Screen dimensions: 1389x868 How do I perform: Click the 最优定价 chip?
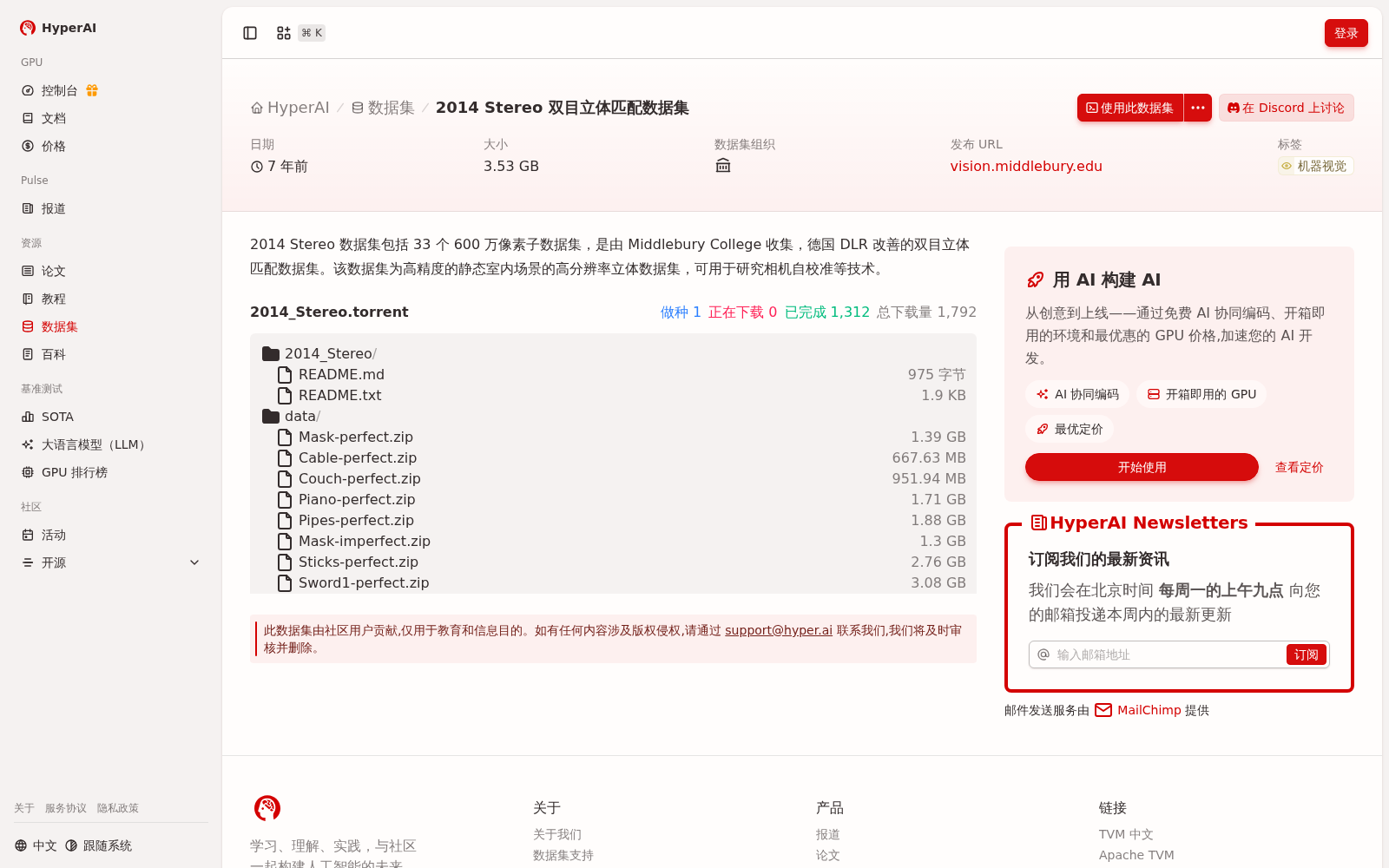click(1070, 429)
